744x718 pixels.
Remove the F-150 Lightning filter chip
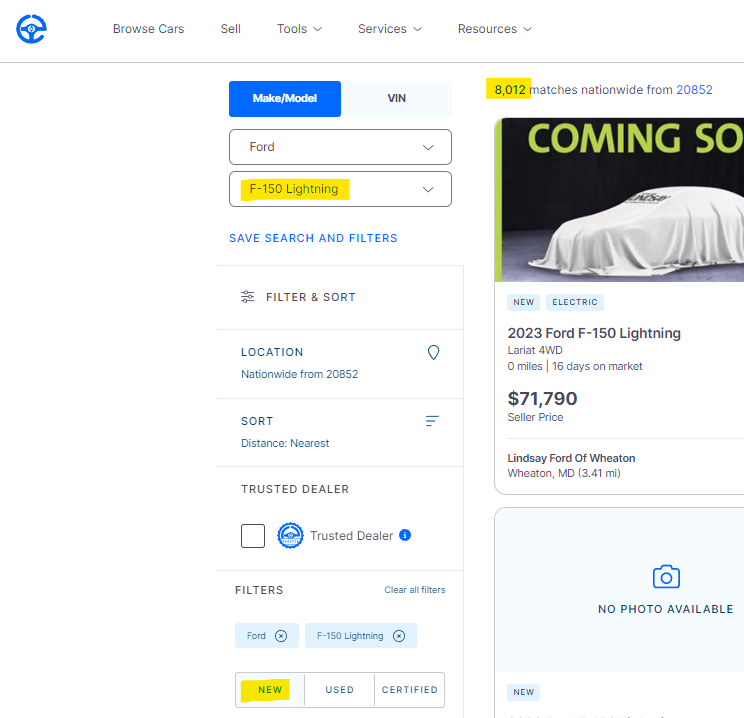(399, 636)
